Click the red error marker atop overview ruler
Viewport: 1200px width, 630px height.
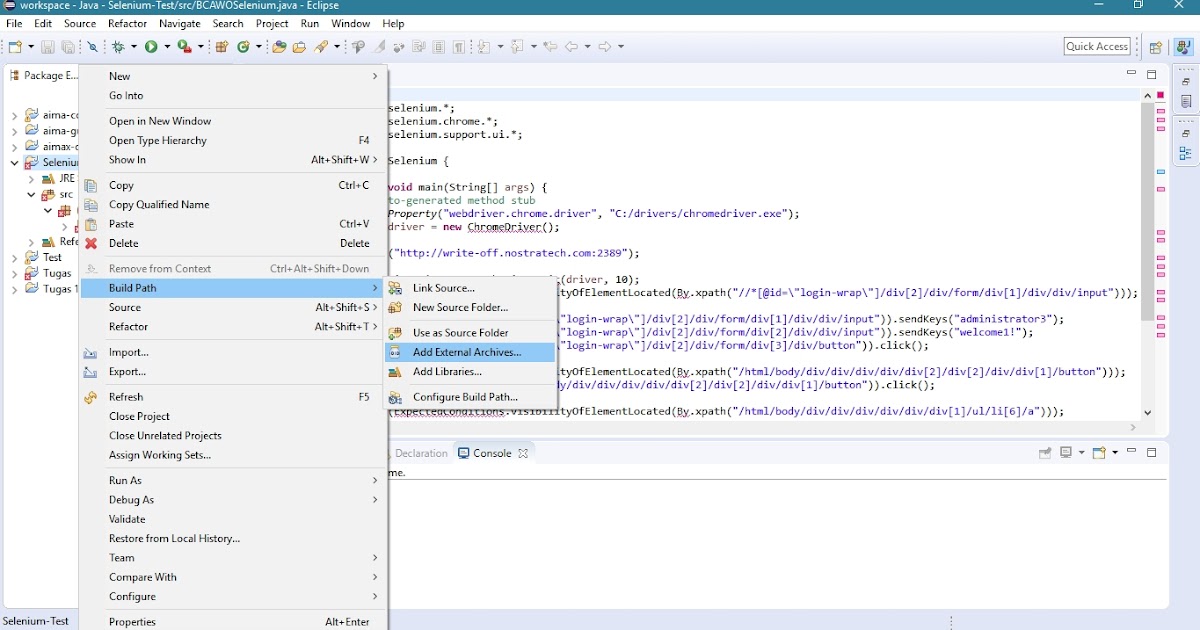1161,95
